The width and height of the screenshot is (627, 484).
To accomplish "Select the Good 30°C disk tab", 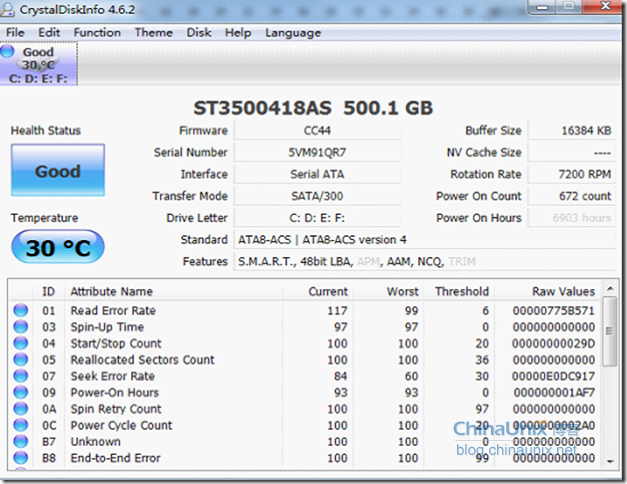I will tap(38, 64).
